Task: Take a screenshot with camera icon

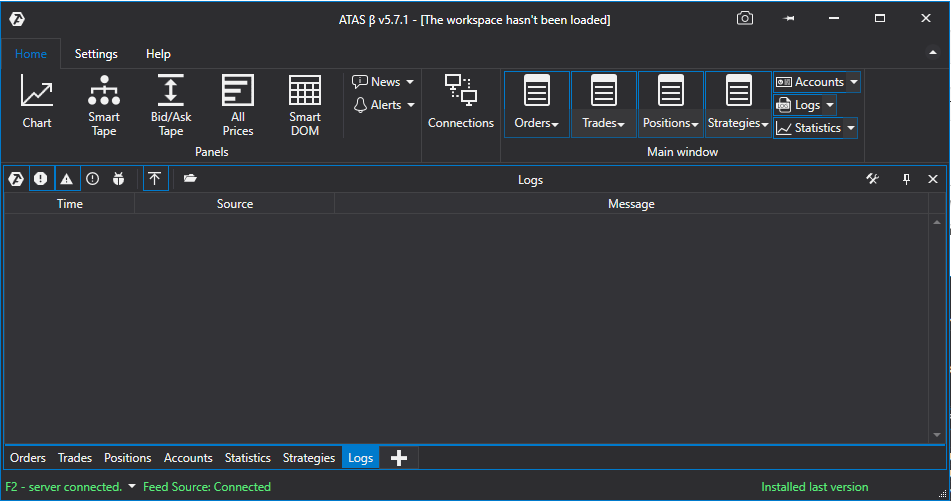Action: click(745, 18)
